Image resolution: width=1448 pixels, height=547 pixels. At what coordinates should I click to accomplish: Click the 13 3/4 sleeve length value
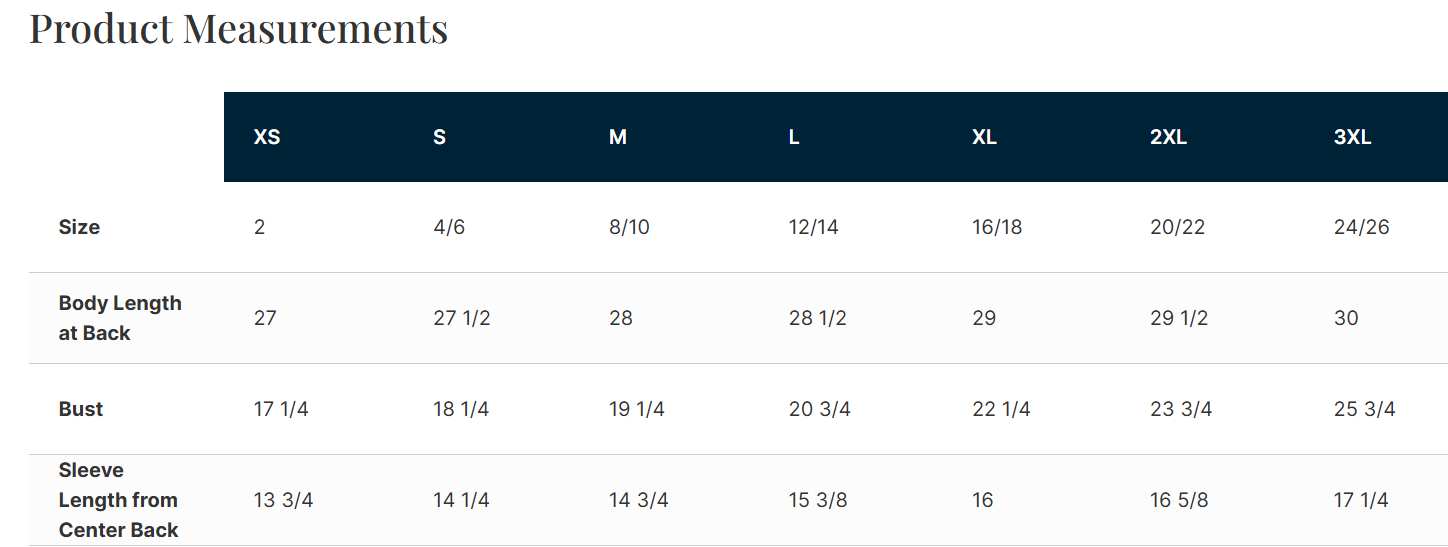(x=283, y=500)
